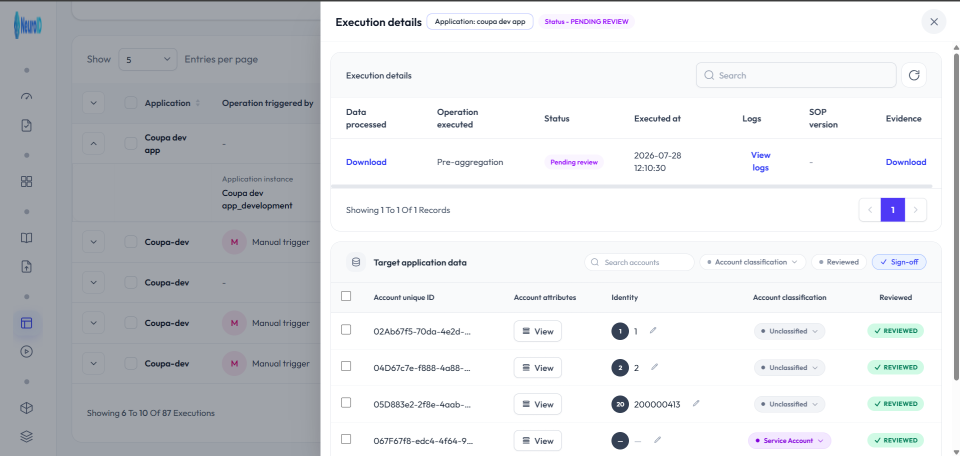Open the Entries per page dropdown showing 5
The height and width of the screenshot is (456, 960).
[x=148, y=59]
